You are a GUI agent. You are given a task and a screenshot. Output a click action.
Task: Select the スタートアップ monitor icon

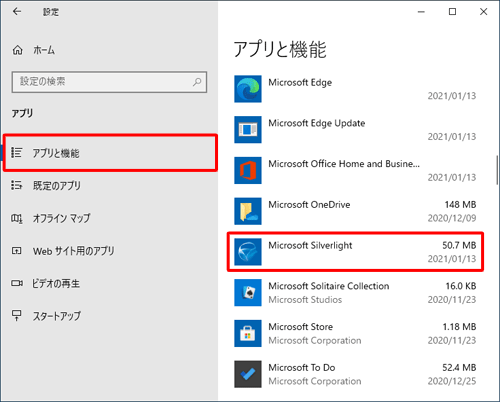click(16, 315)
